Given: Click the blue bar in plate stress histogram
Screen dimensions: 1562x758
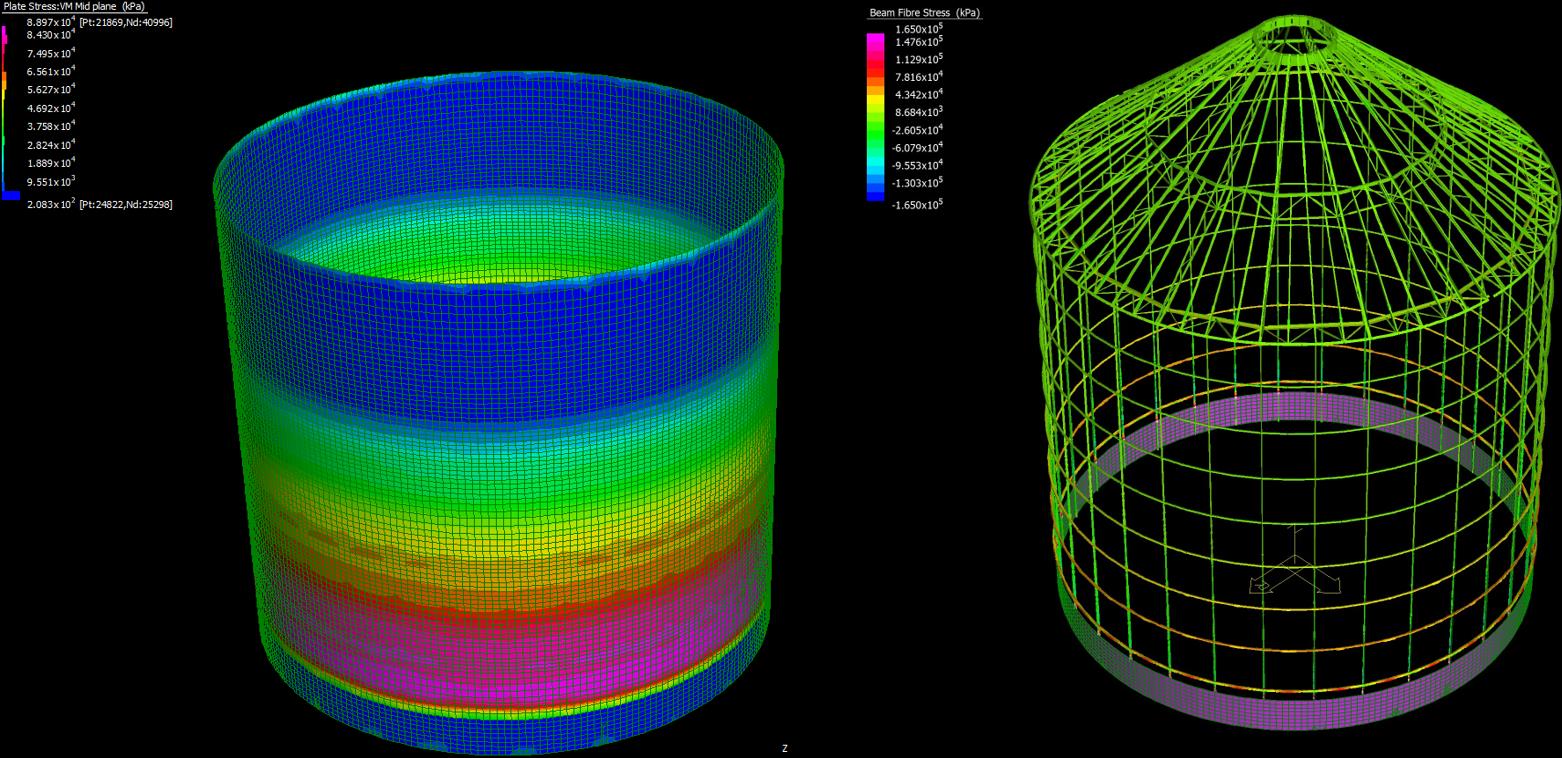Looking at the screenshot, I should tap(11, 195).
